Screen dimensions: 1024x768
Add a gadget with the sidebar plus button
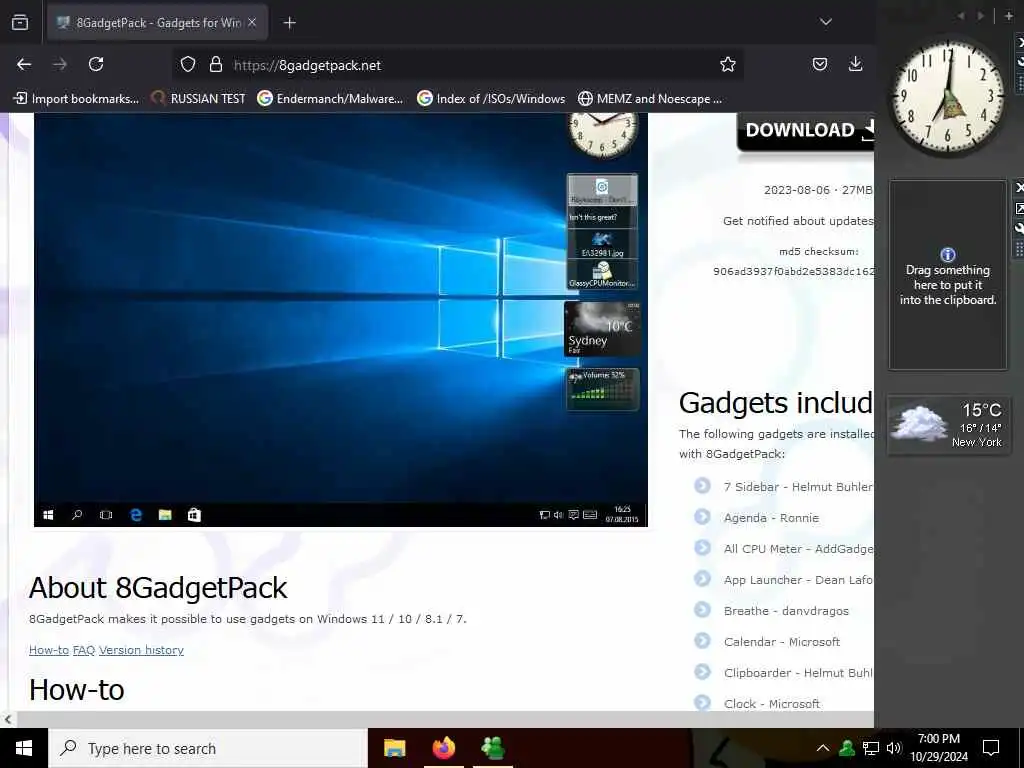pyautogui.click(x=1008, y=16)
